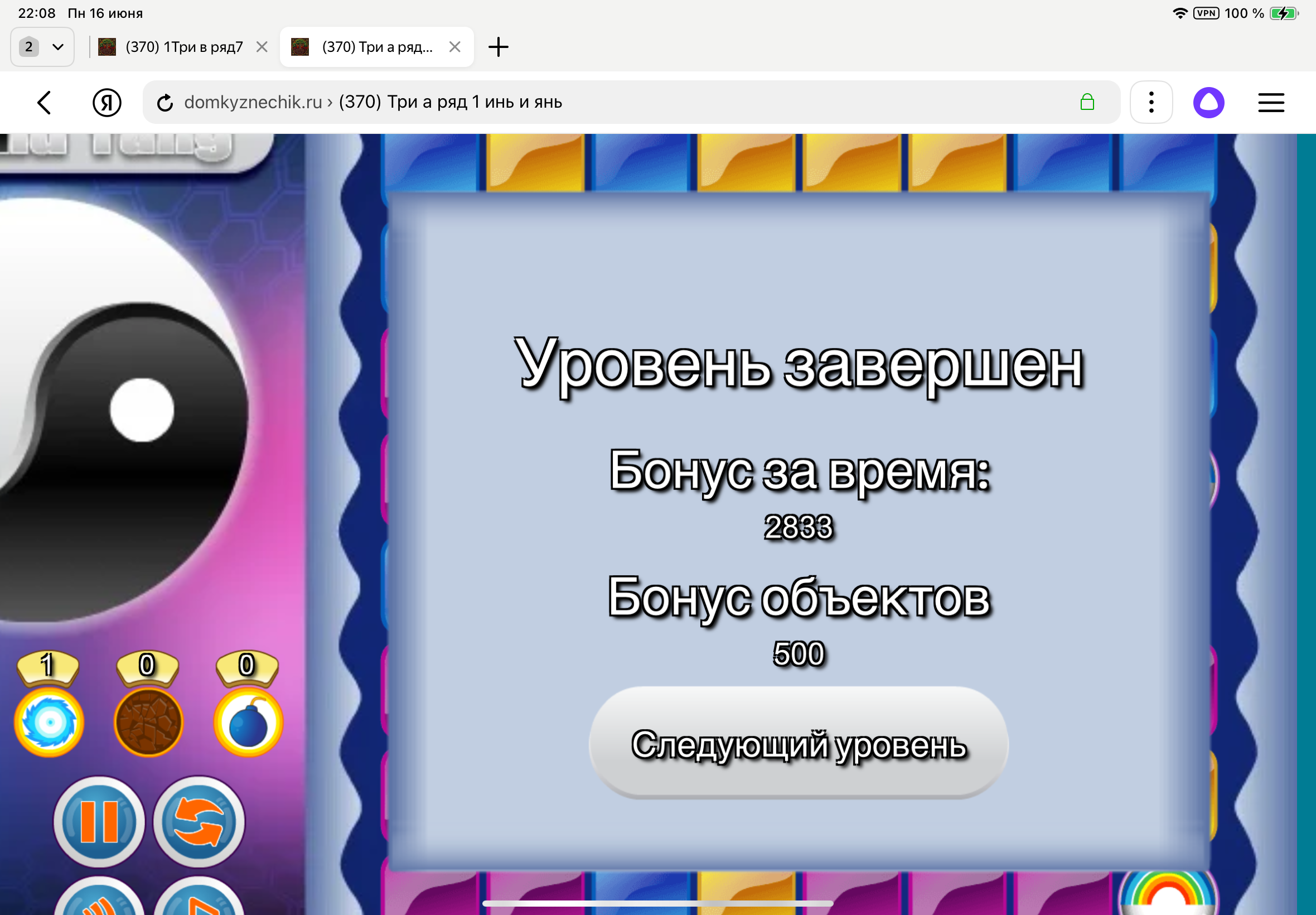Screen dimensions: 1316x915
Task: Use the blue swirl power-up
Action: [x=49, y=723]
